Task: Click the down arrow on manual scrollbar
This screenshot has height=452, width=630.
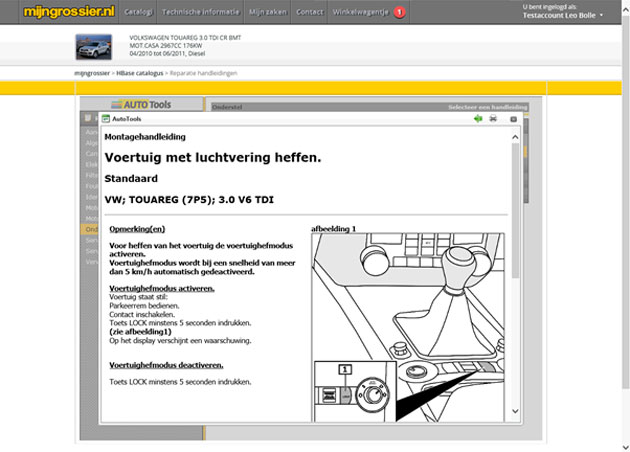Action: pyautogui.click(x=515, y=411)
